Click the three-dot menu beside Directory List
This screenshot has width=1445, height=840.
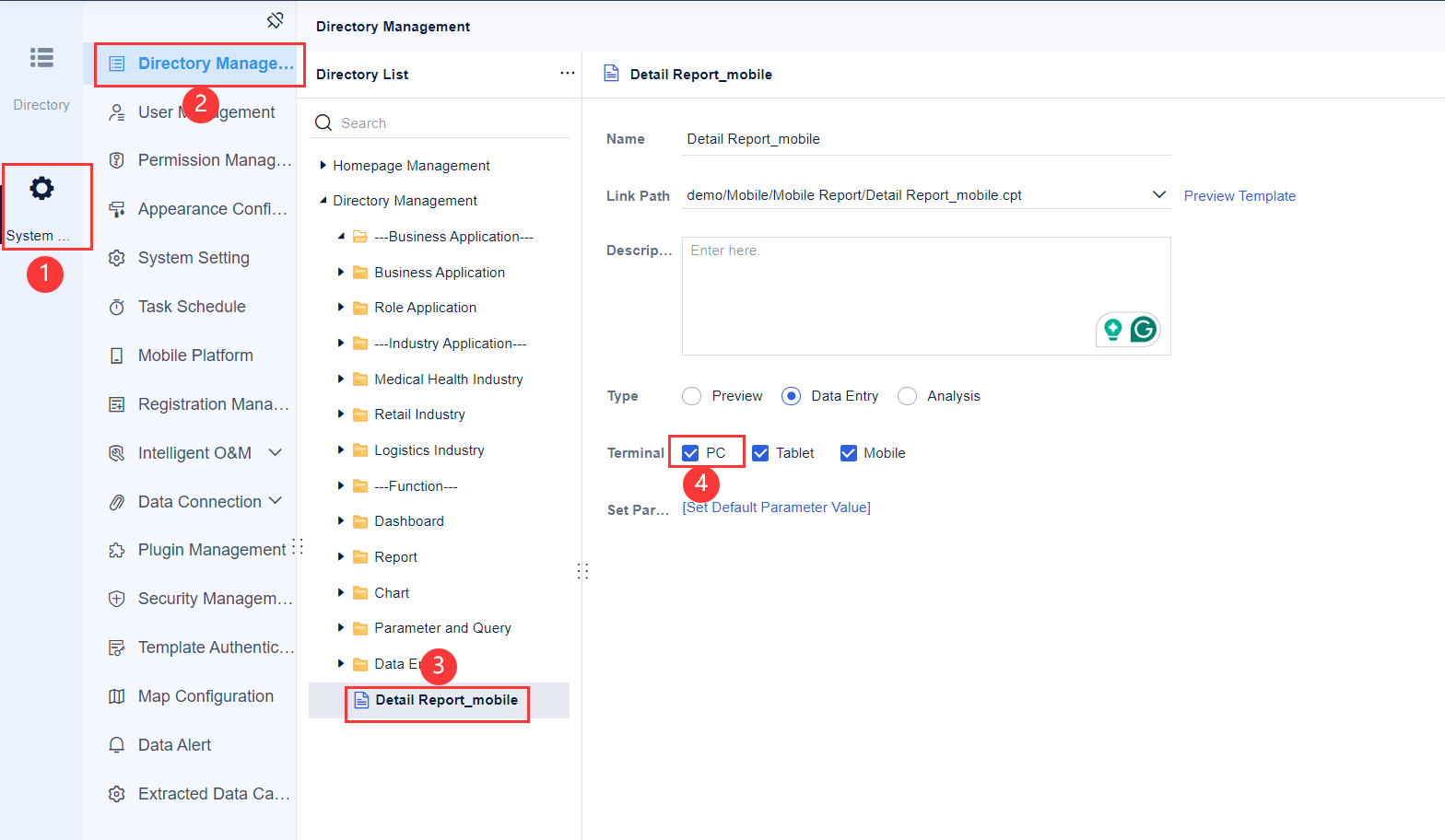coord(567,73)
